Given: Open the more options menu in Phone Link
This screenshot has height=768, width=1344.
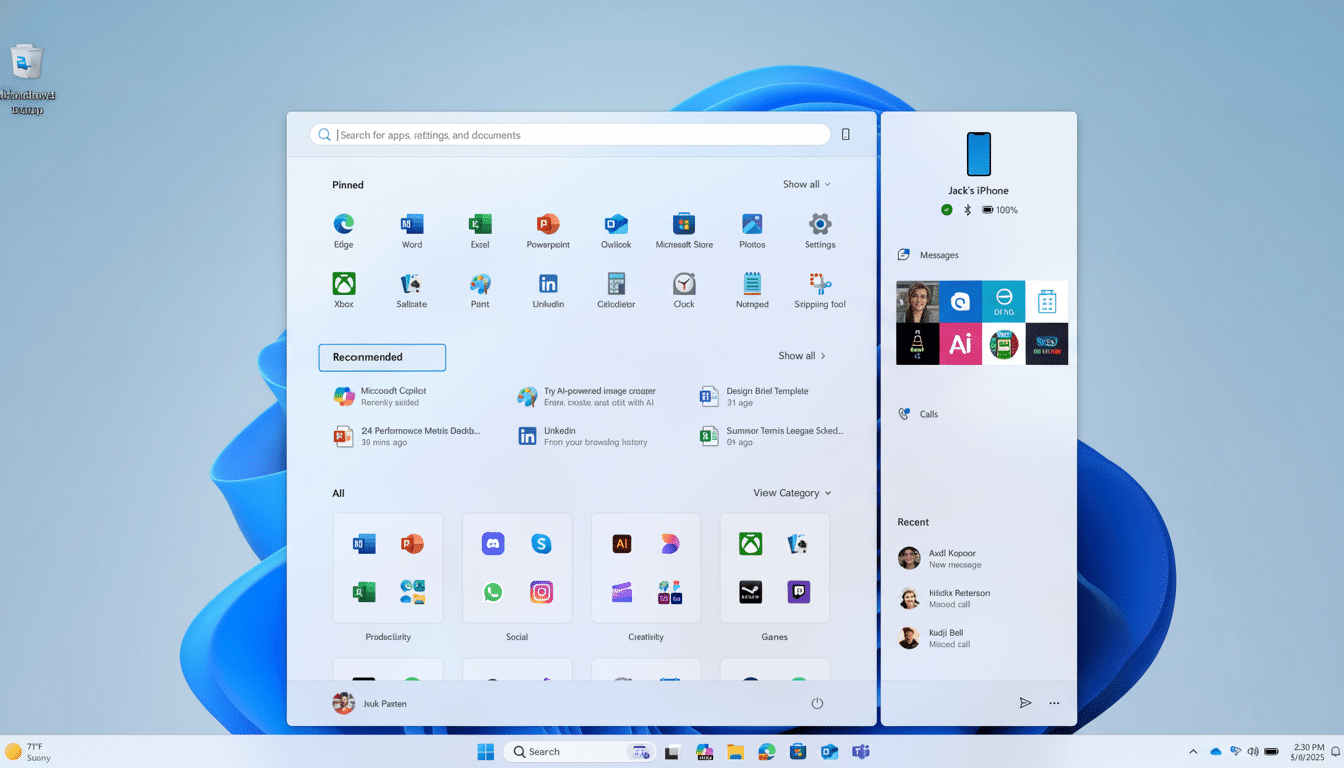Looking at the screenshot, I should click(1054, 703).
